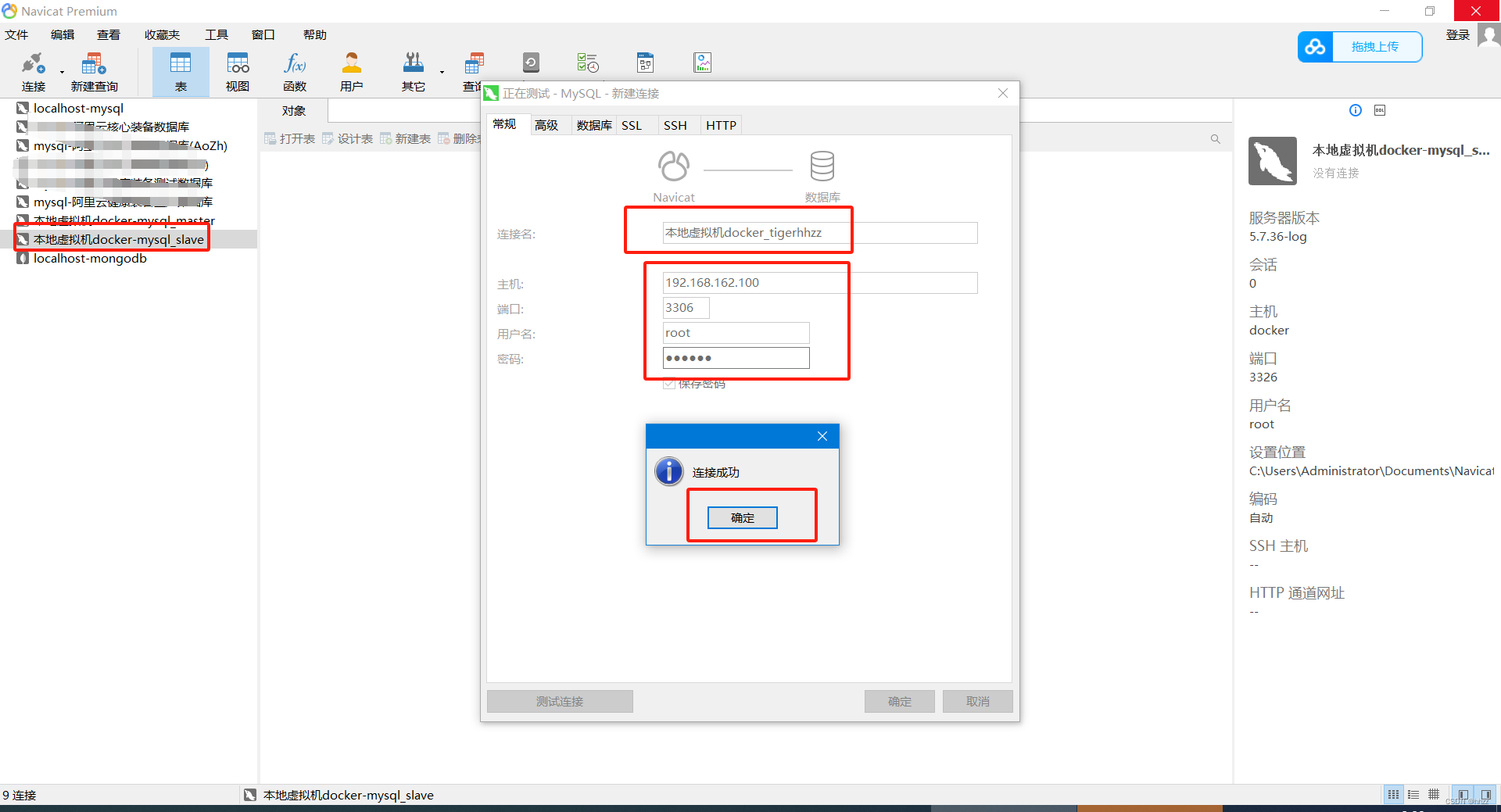Select the localhost-mongodb connection

click(x=90, y=258)
